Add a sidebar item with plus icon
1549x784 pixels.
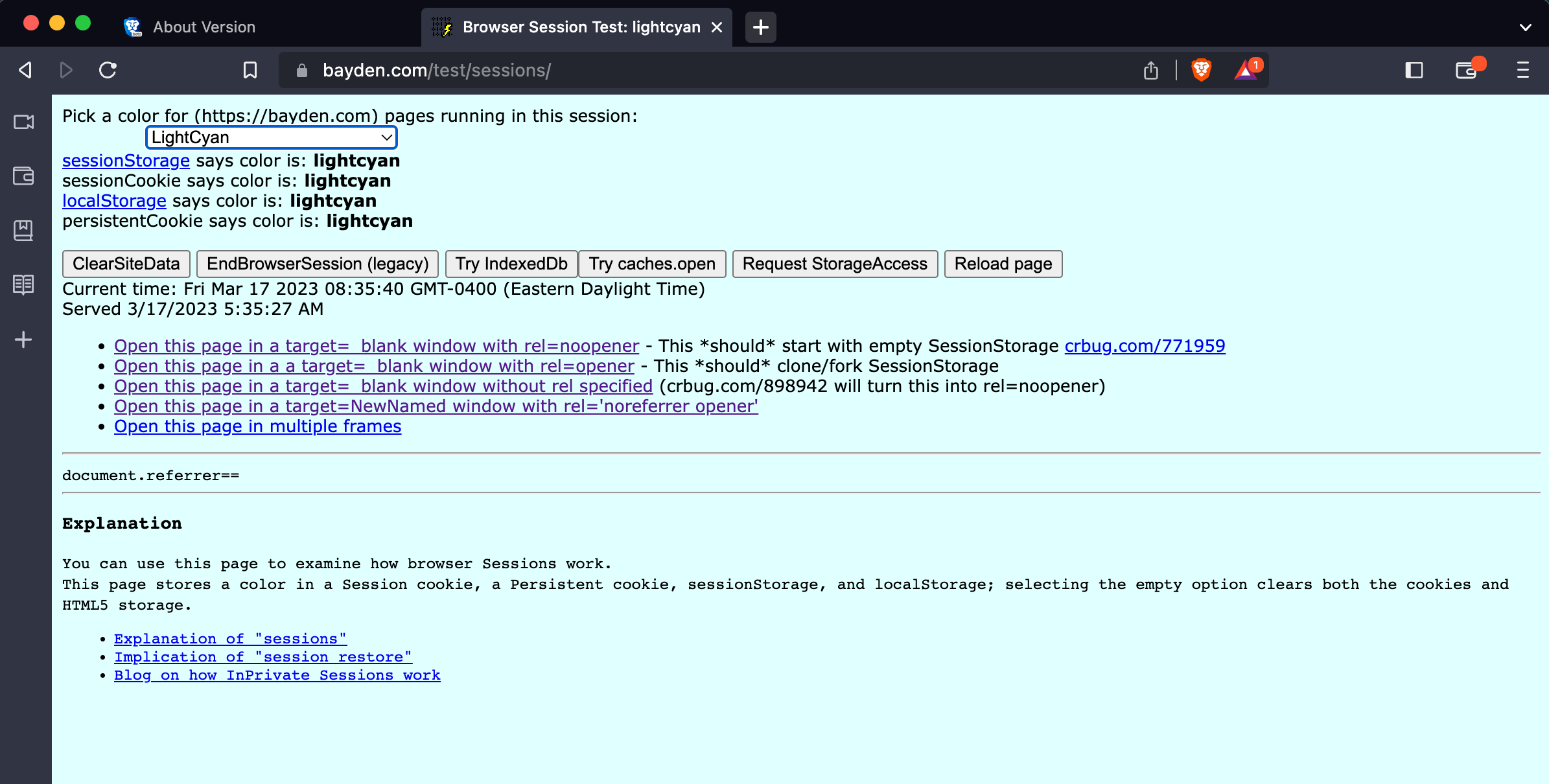(23, 340)
